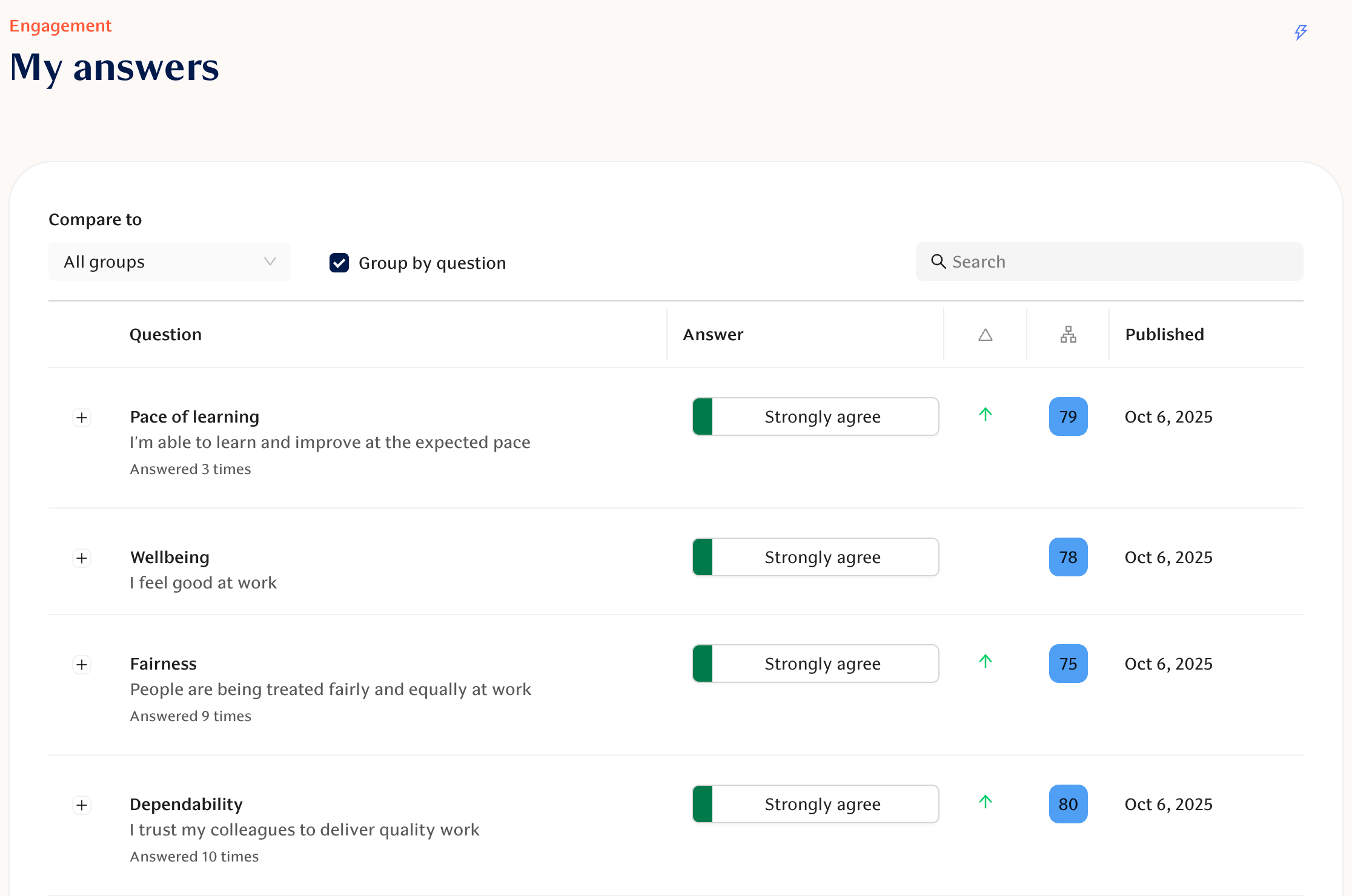Click the blue 79 score badge

point(1068,417)
